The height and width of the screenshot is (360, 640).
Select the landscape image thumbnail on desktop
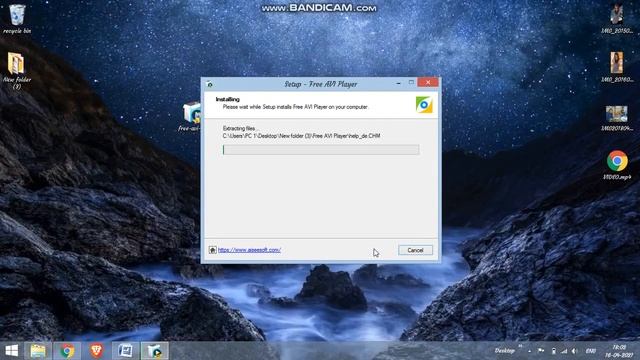pos(617,118)
